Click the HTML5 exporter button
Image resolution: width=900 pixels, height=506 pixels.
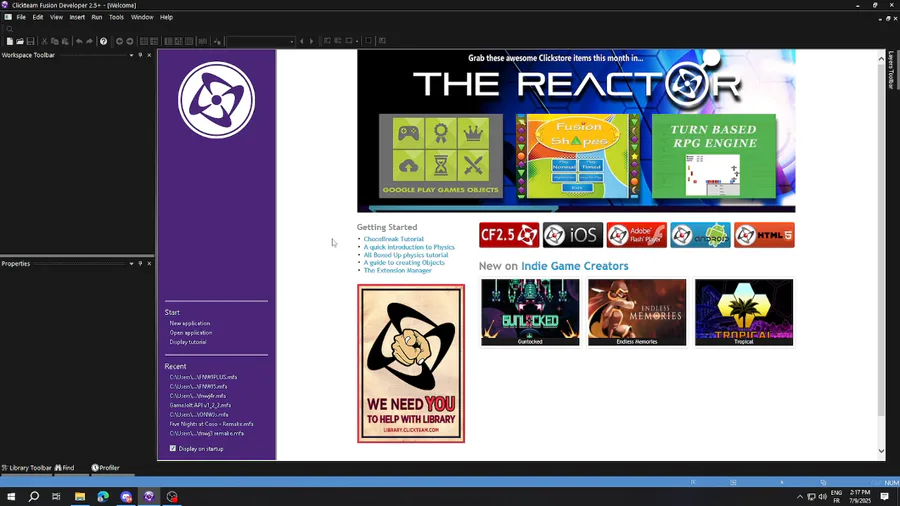click(764, 235)
